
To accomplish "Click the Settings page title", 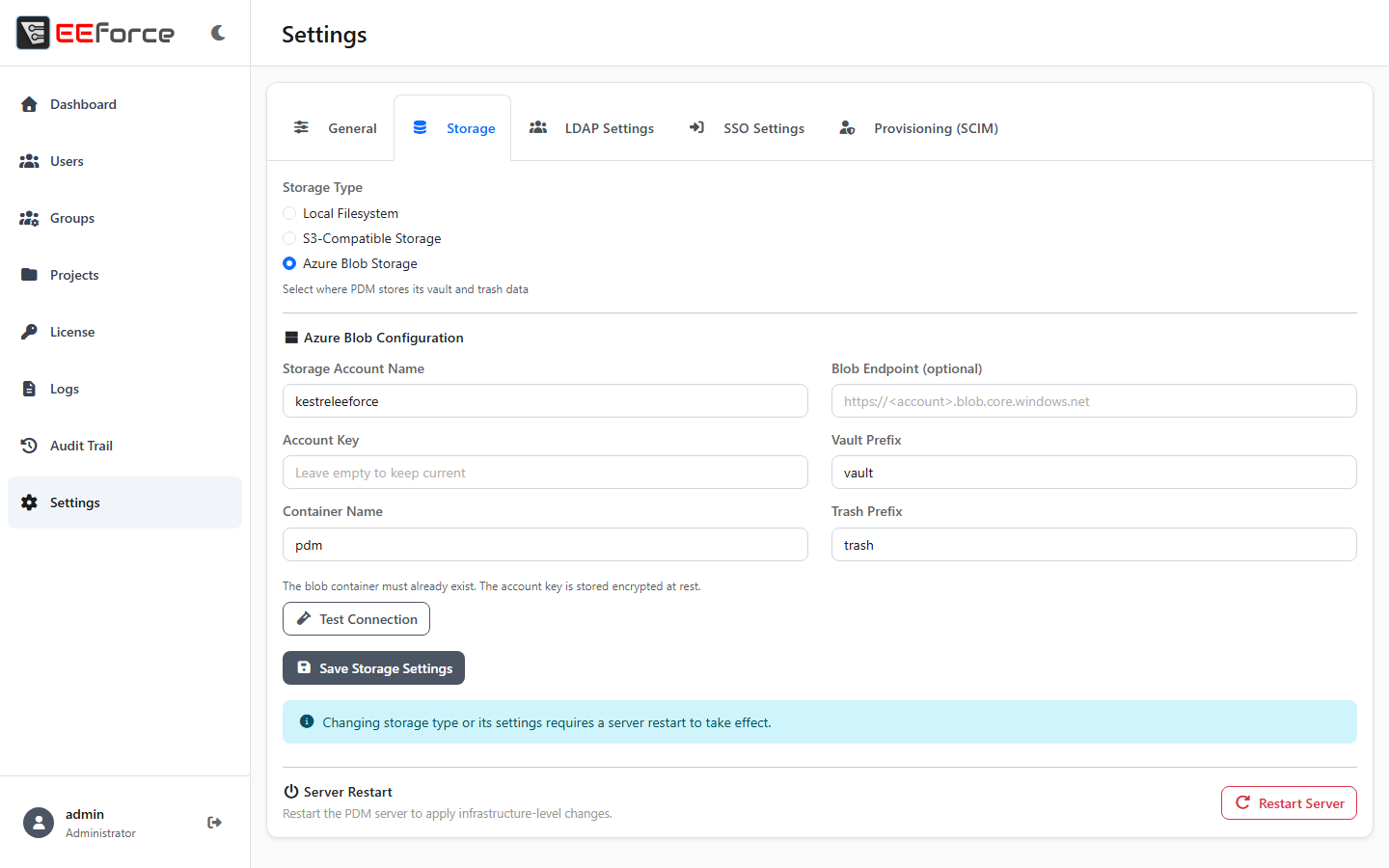I will [324, 35].
